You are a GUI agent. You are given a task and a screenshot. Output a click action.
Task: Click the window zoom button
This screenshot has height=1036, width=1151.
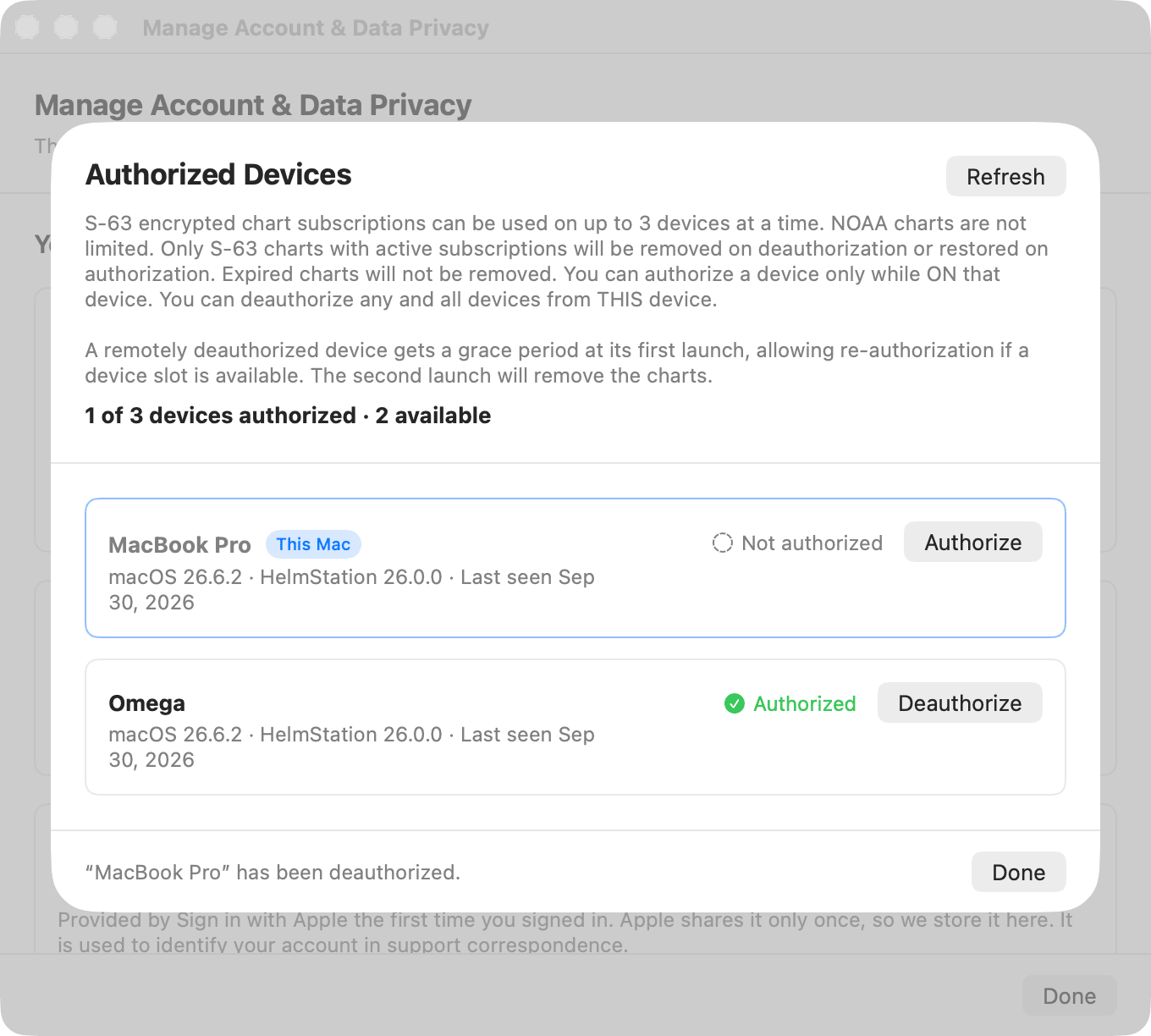(105, 27)
